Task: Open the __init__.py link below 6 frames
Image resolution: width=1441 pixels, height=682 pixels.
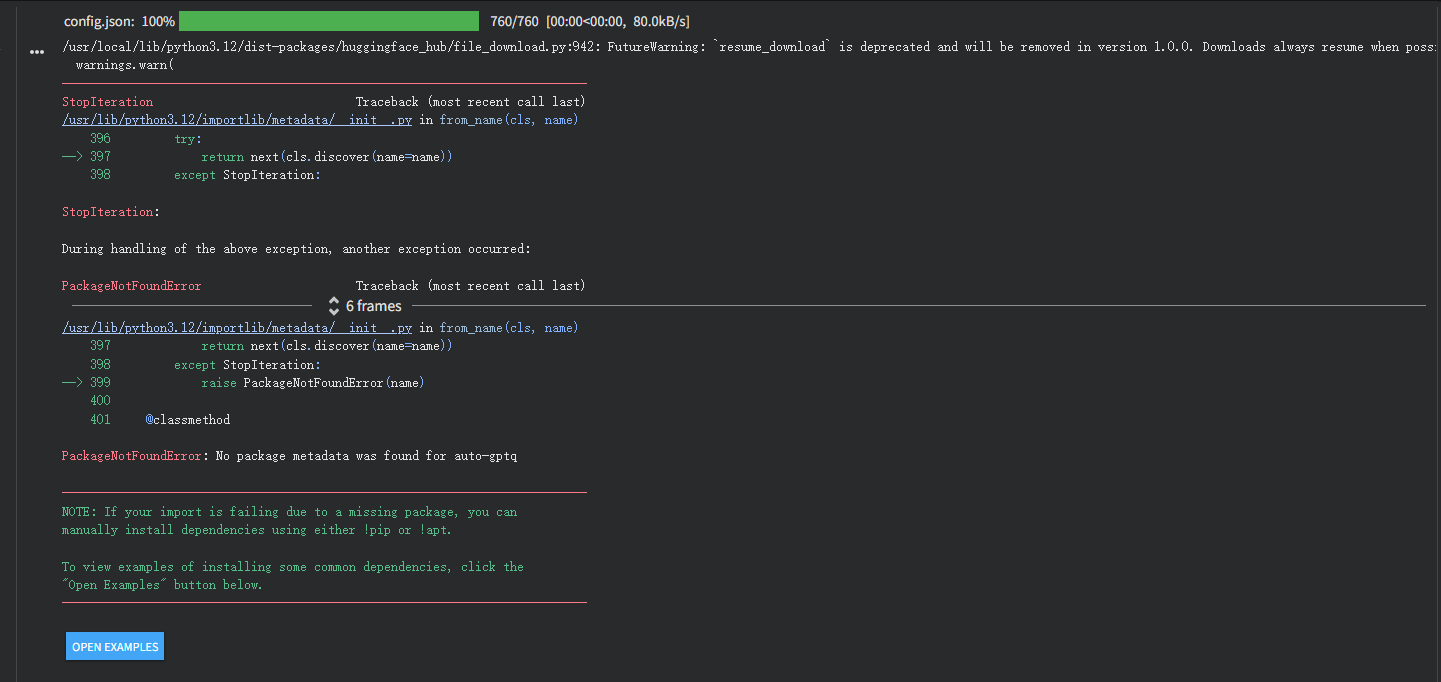Action: (237, 328)
